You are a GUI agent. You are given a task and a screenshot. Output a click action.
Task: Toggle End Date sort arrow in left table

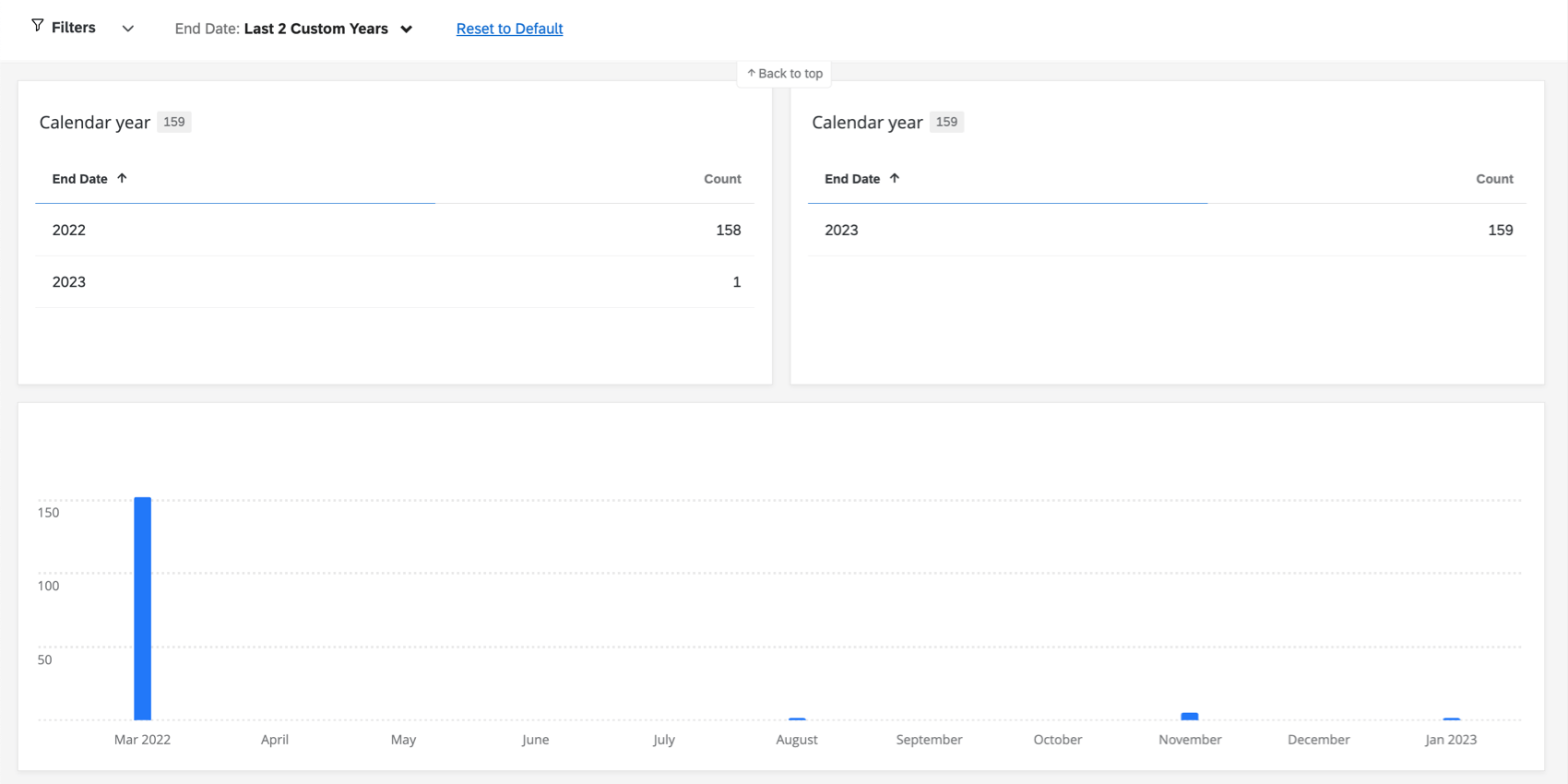(x=122, y=178)
